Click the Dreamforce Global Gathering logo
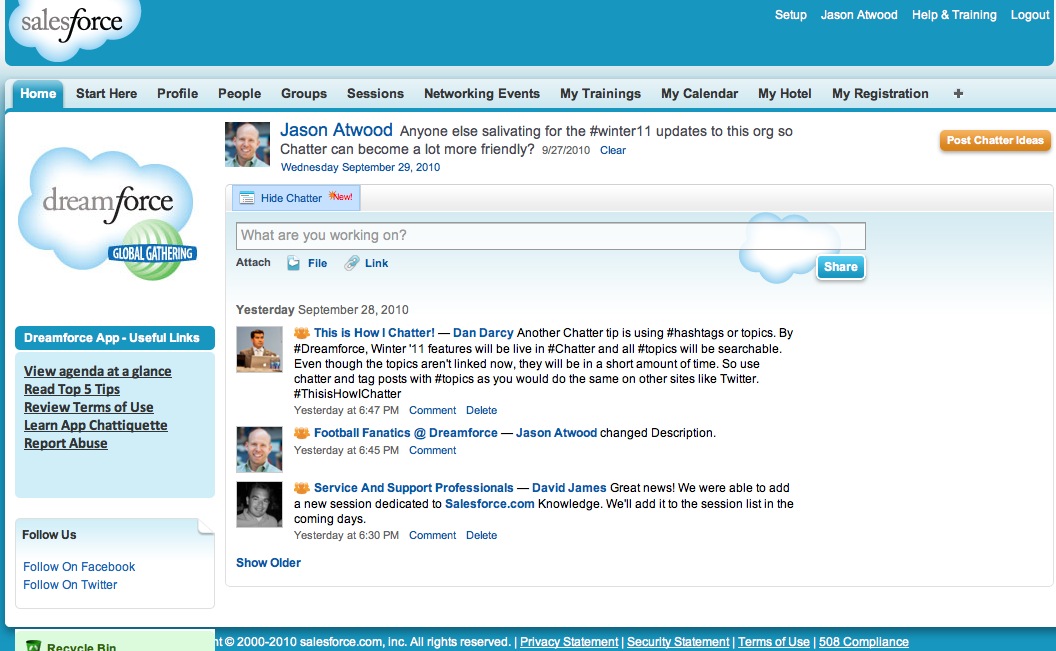This screenshot has width=1056, height=651. (x=108, y=214)
